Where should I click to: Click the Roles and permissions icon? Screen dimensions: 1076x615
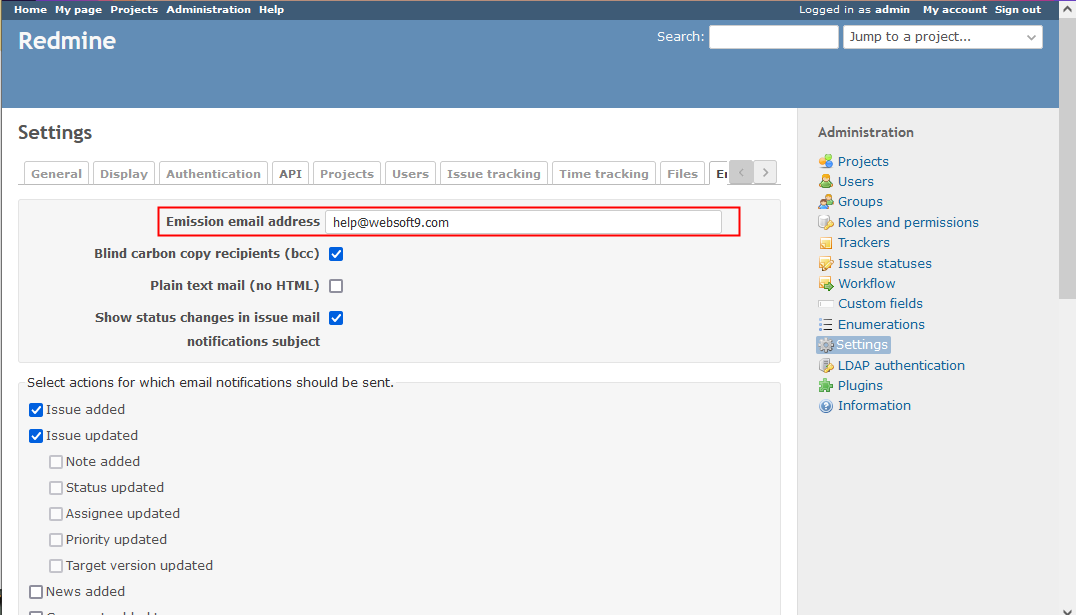(x=826, y=222)
